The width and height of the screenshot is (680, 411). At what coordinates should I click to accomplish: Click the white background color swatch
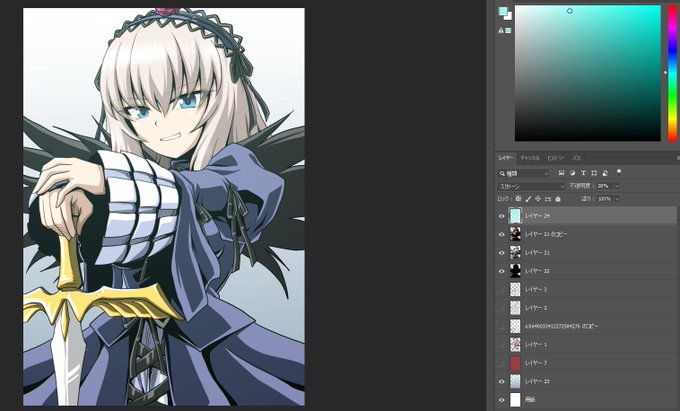509,17
